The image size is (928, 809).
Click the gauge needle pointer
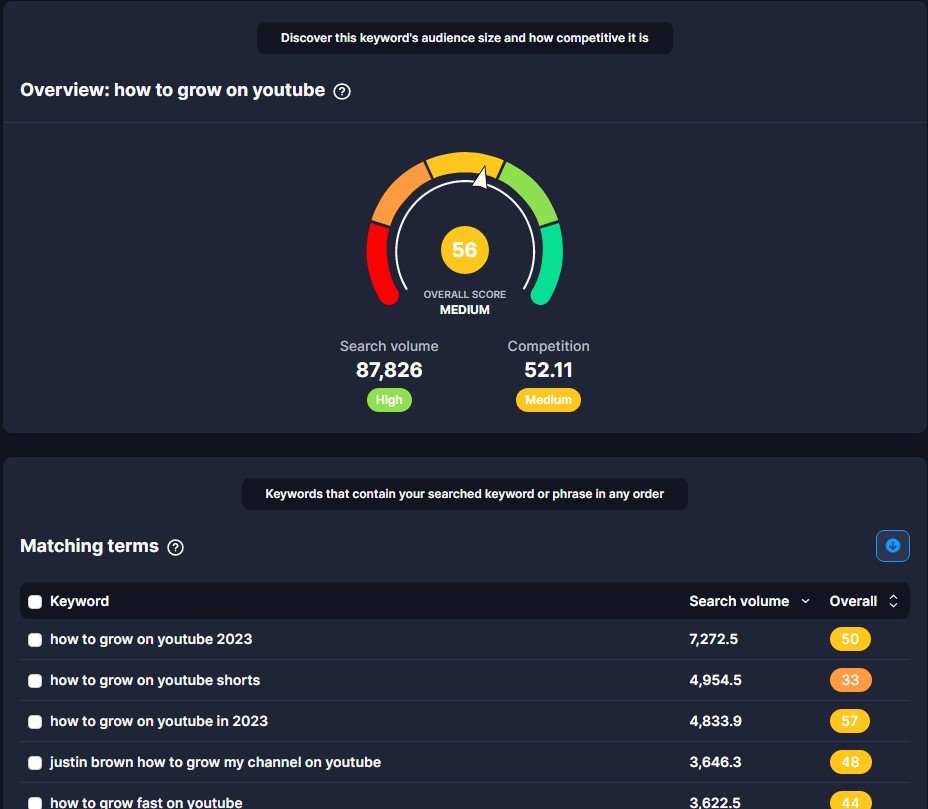[481, 178]
